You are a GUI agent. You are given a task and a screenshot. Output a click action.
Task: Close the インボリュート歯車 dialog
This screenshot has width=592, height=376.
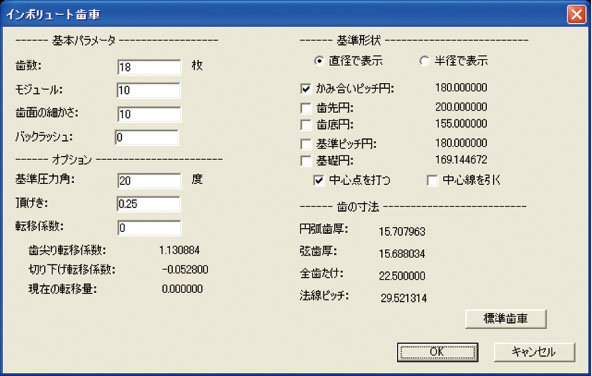(576, 15)
